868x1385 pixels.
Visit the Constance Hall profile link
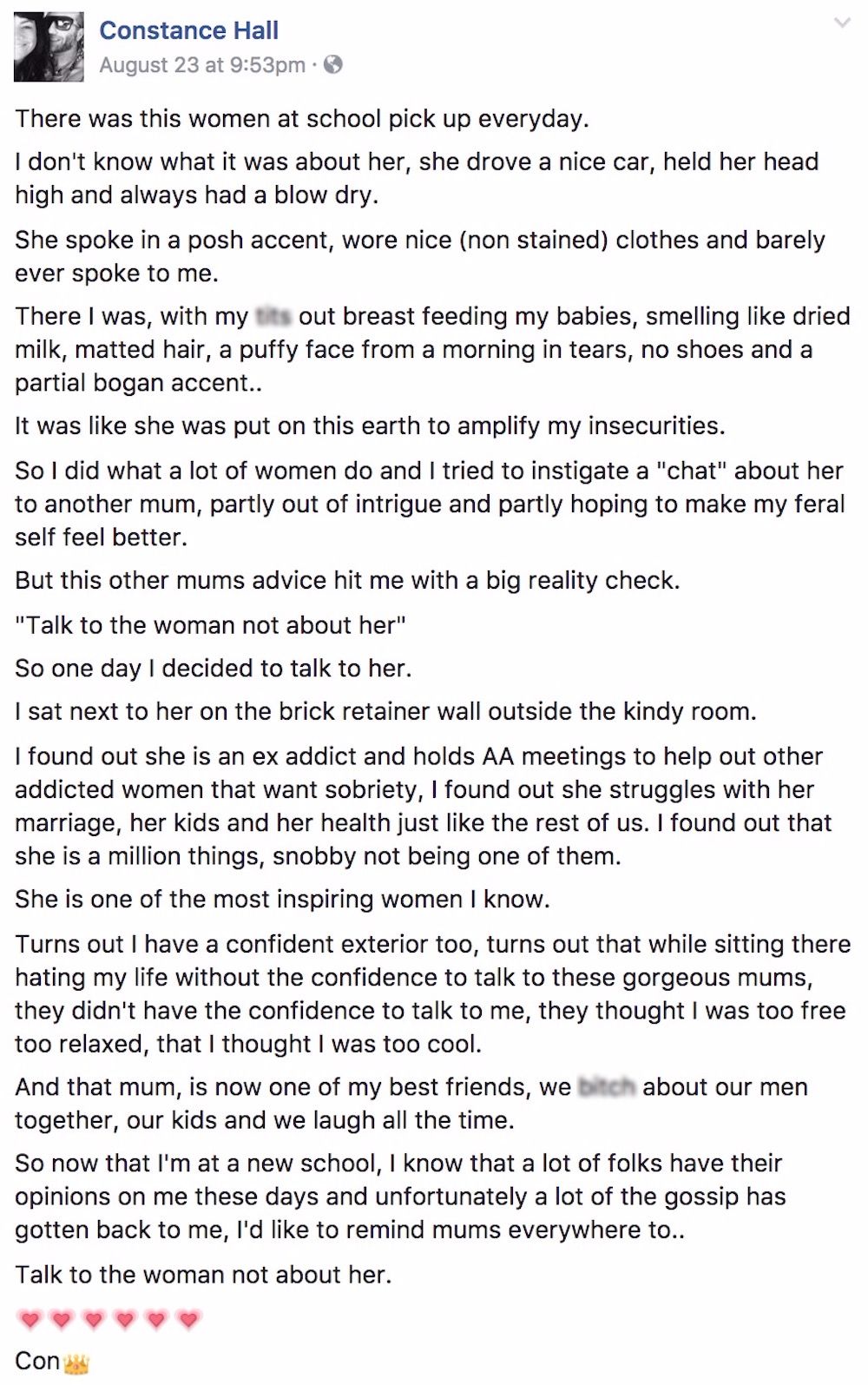[188, 30]
